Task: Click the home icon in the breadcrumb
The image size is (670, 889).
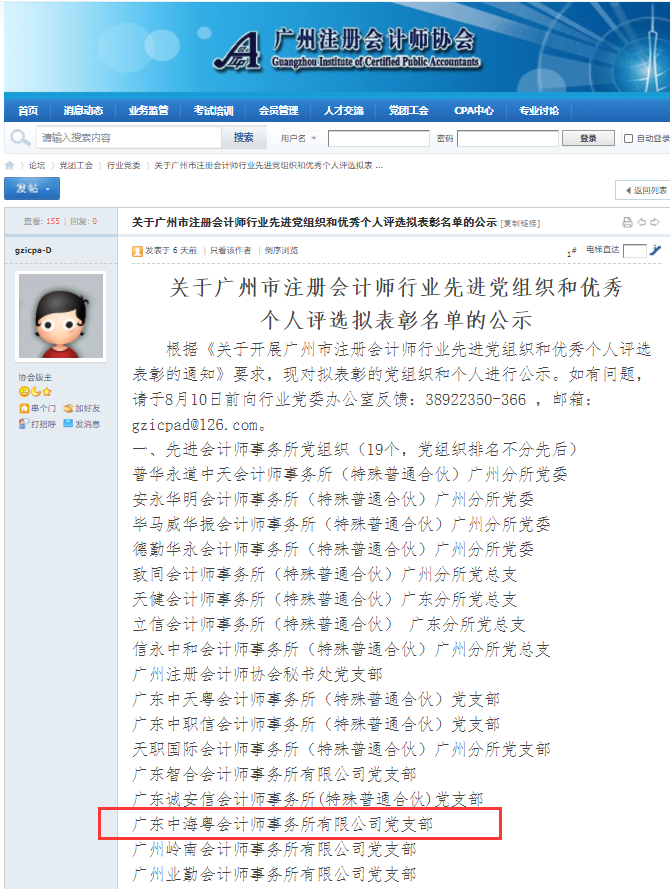Action: (10, 166)
